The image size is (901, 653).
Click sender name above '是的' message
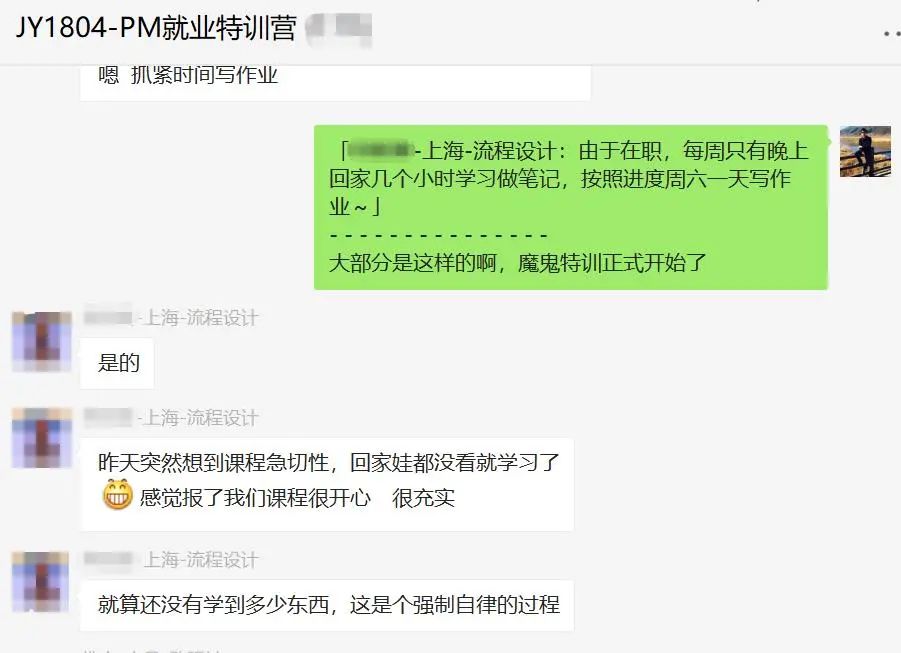click(171, 317)
